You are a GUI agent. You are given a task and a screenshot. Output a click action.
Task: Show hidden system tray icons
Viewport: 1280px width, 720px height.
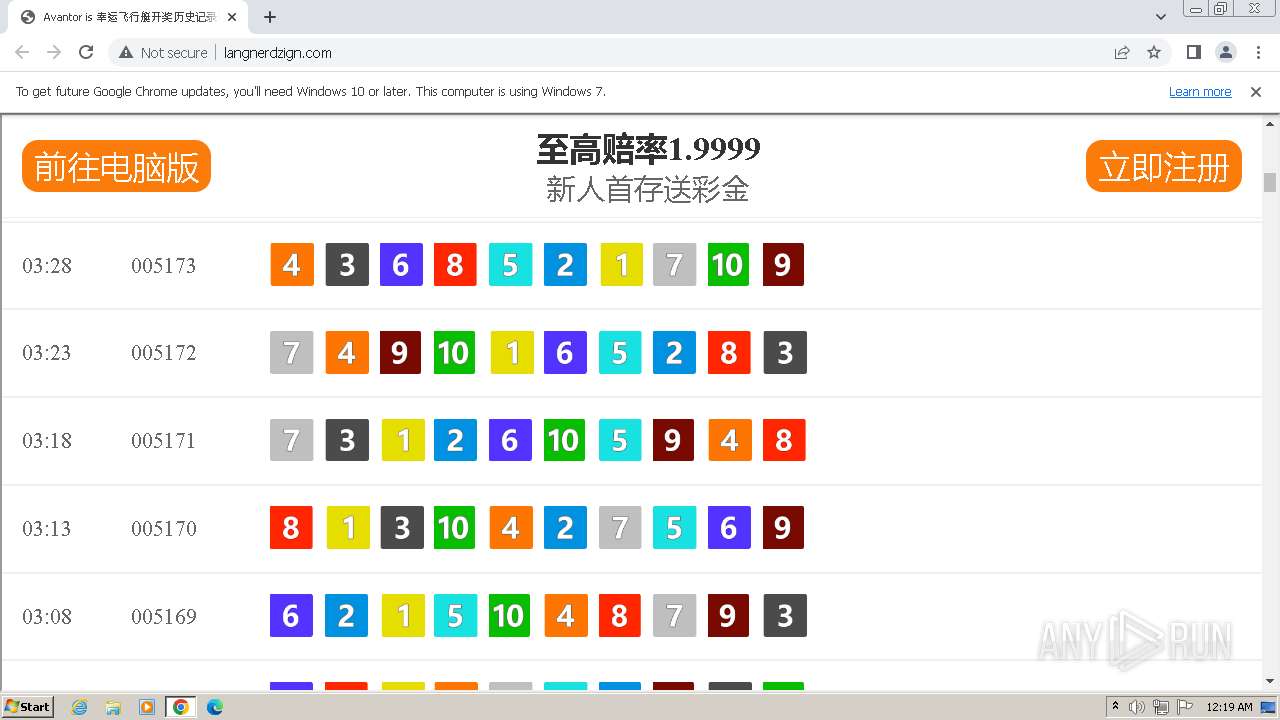coord(1115,707)
